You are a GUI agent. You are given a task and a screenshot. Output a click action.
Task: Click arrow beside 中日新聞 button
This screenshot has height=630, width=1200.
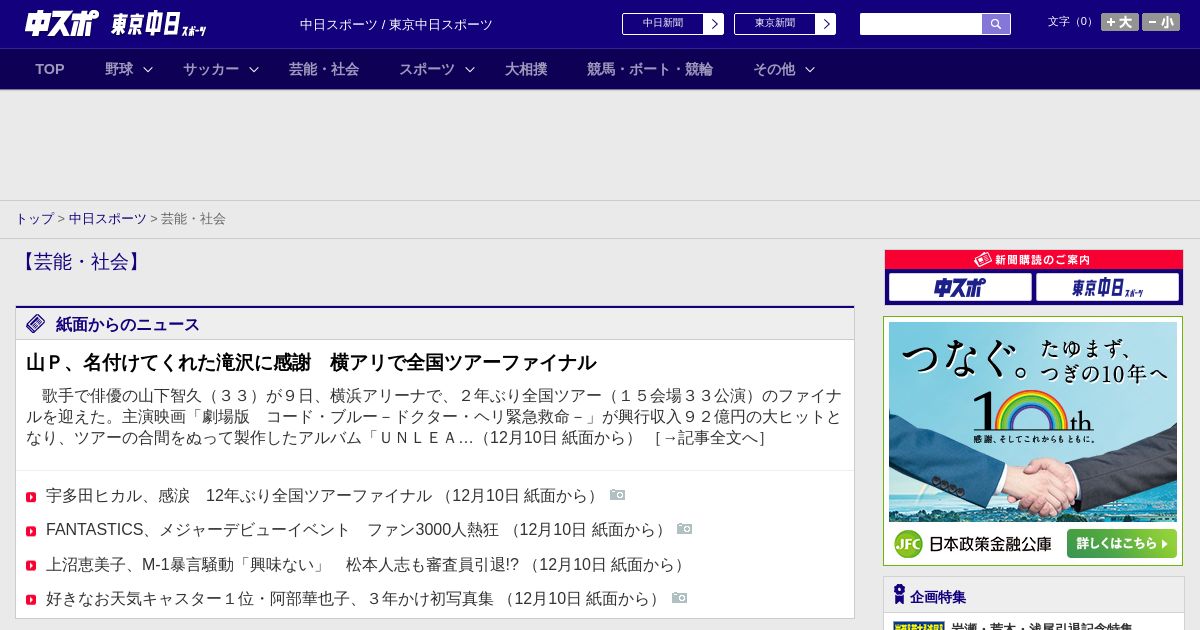tap(714, 24)
